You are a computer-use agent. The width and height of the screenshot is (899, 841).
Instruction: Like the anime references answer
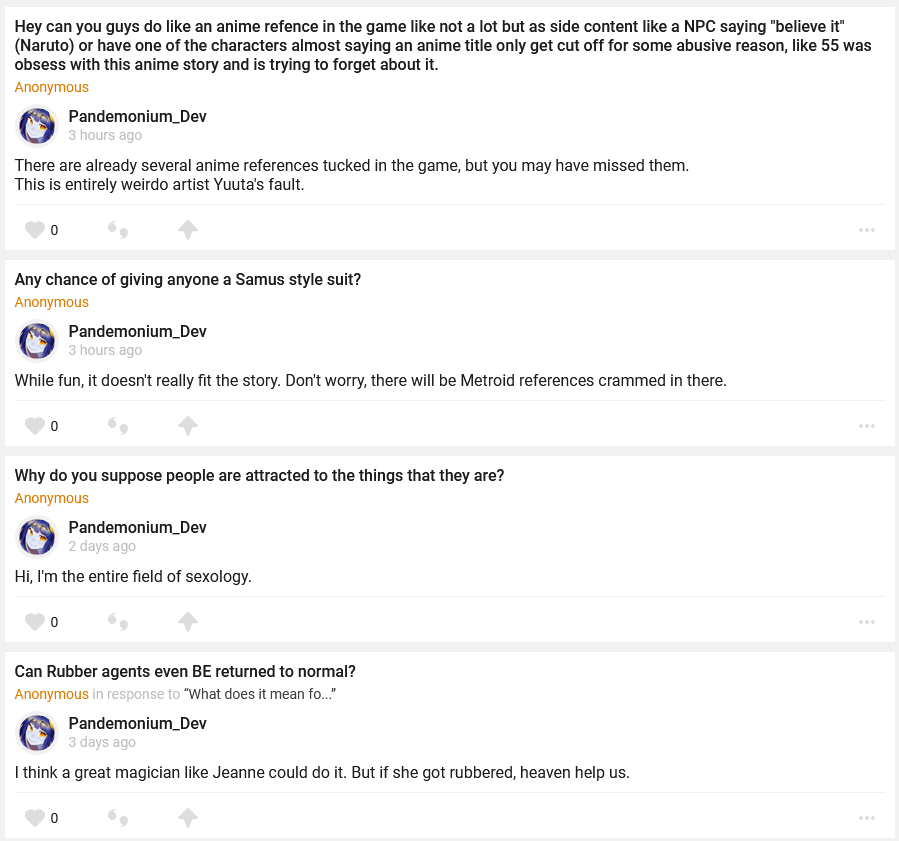pyautogui.click(x=35, y=230)
